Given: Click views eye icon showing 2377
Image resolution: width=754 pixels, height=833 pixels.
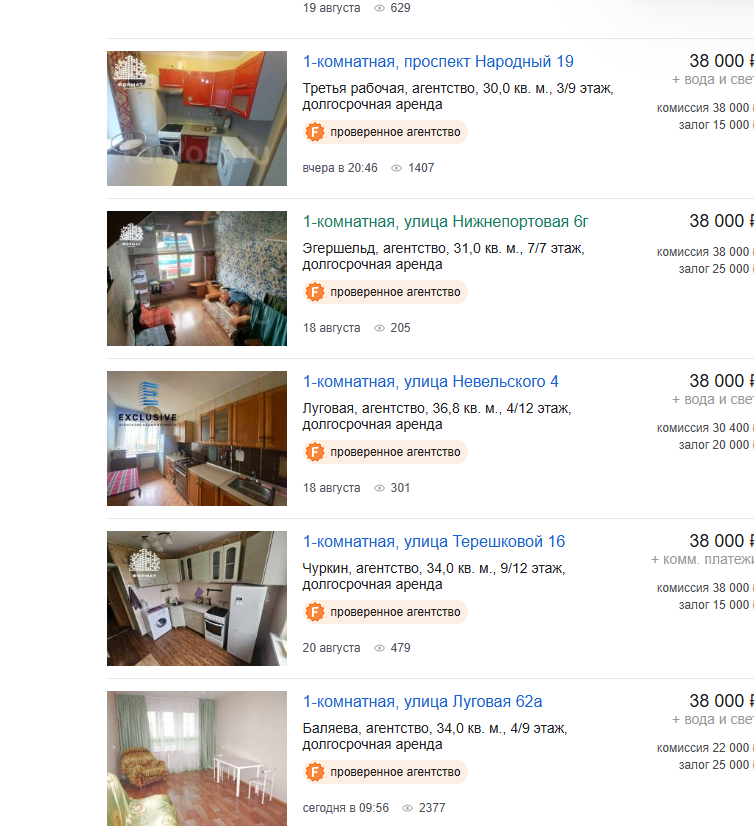Looking at the screenshot, I should [408, 808].
